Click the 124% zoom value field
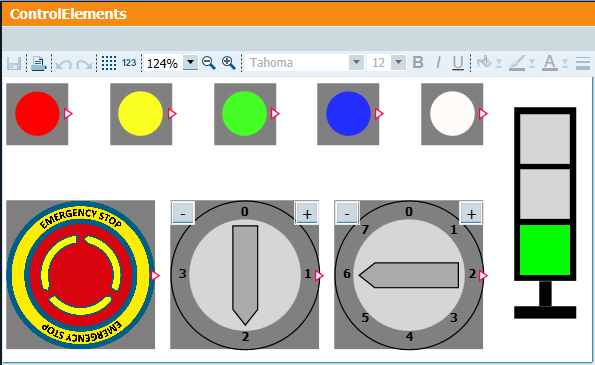The width and height of the screenshot is (595, 365). (164, 63)
